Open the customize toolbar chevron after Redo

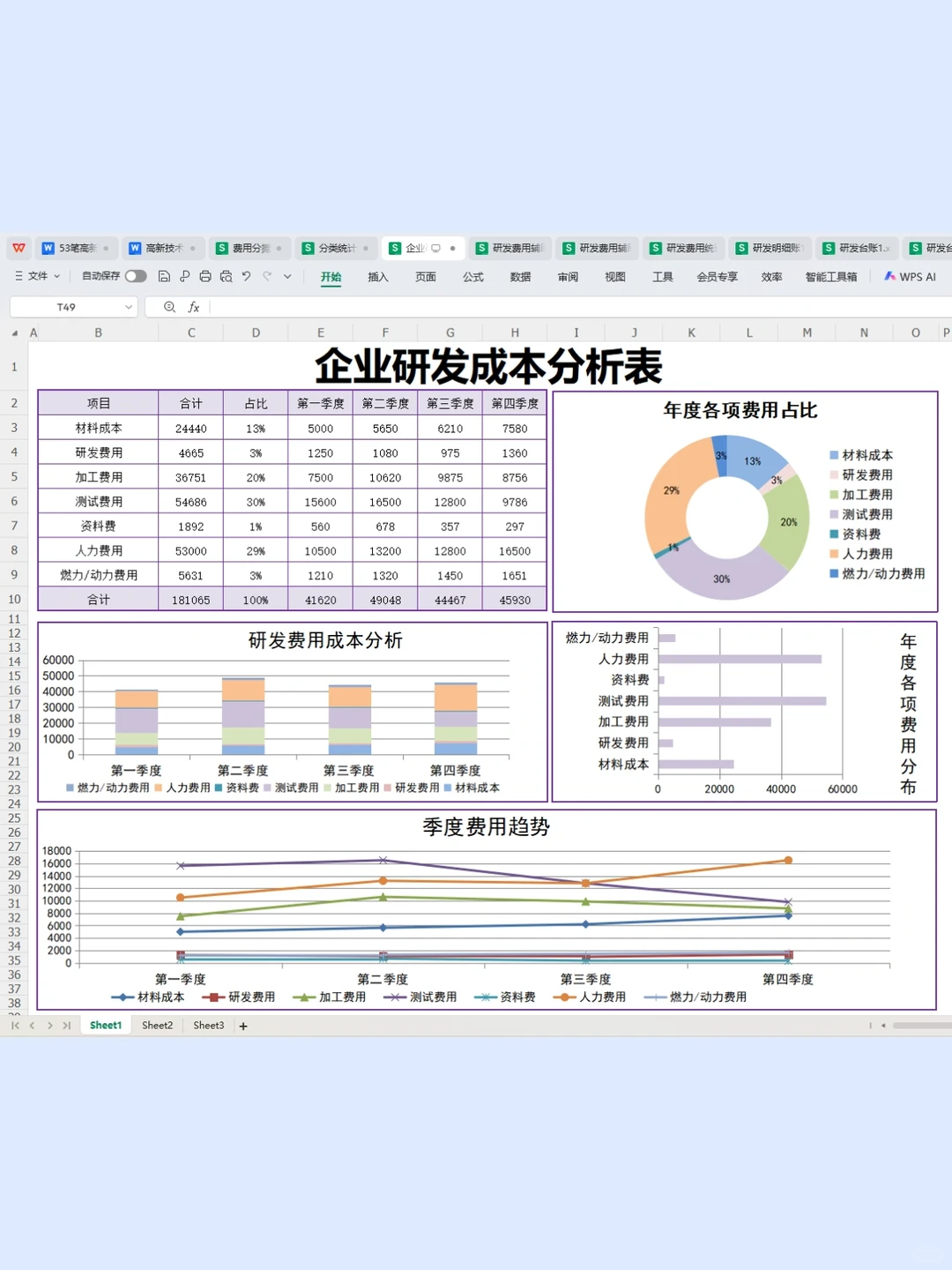pos(286,277)
